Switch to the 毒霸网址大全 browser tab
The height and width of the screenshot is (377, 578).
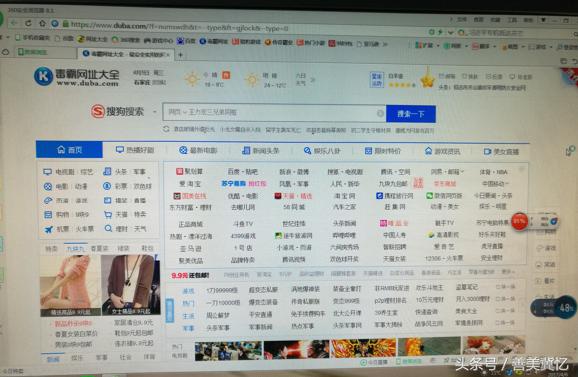125,54
